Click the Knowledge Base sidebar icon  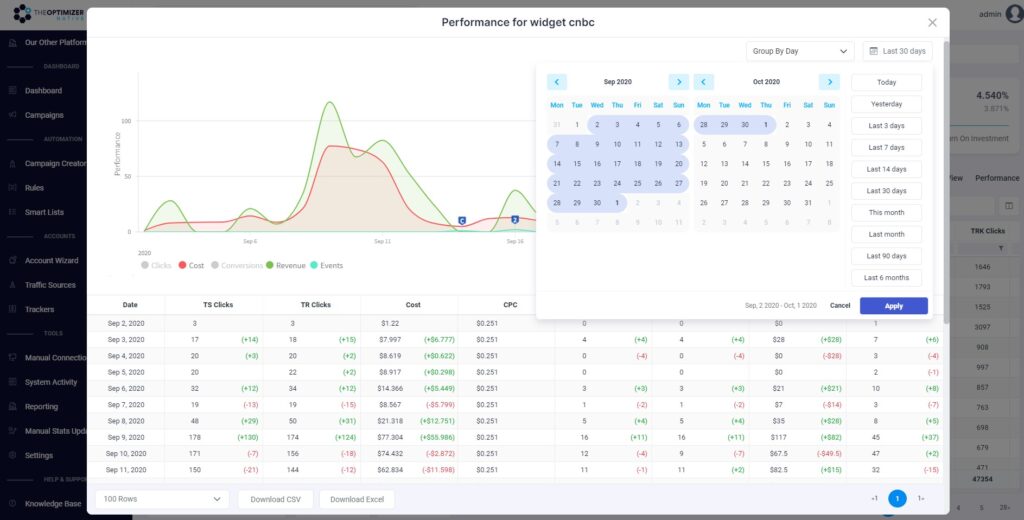[12, 504]
